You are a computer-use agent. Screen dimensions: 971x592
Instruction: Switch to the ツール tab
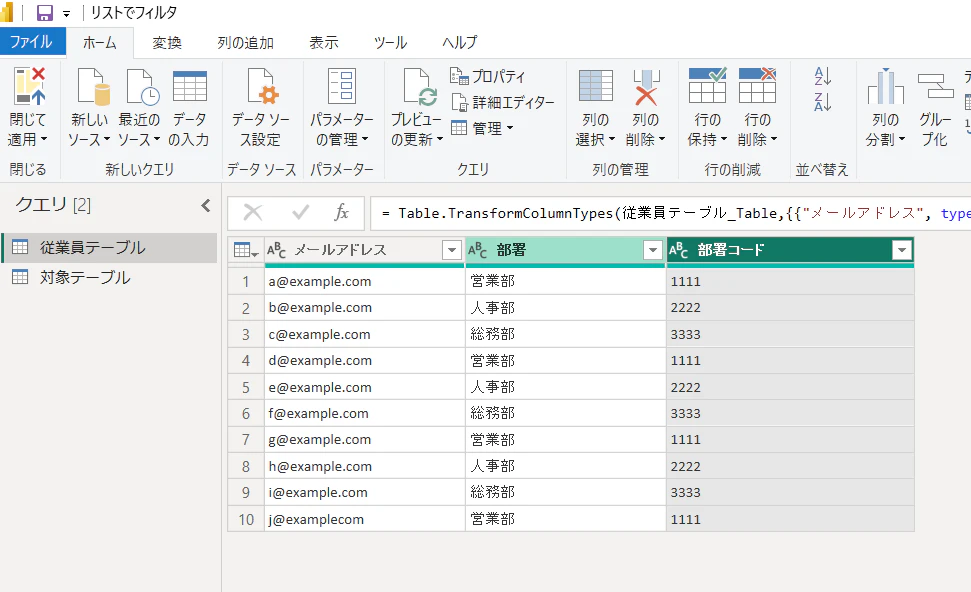click(x=390, y=43)
